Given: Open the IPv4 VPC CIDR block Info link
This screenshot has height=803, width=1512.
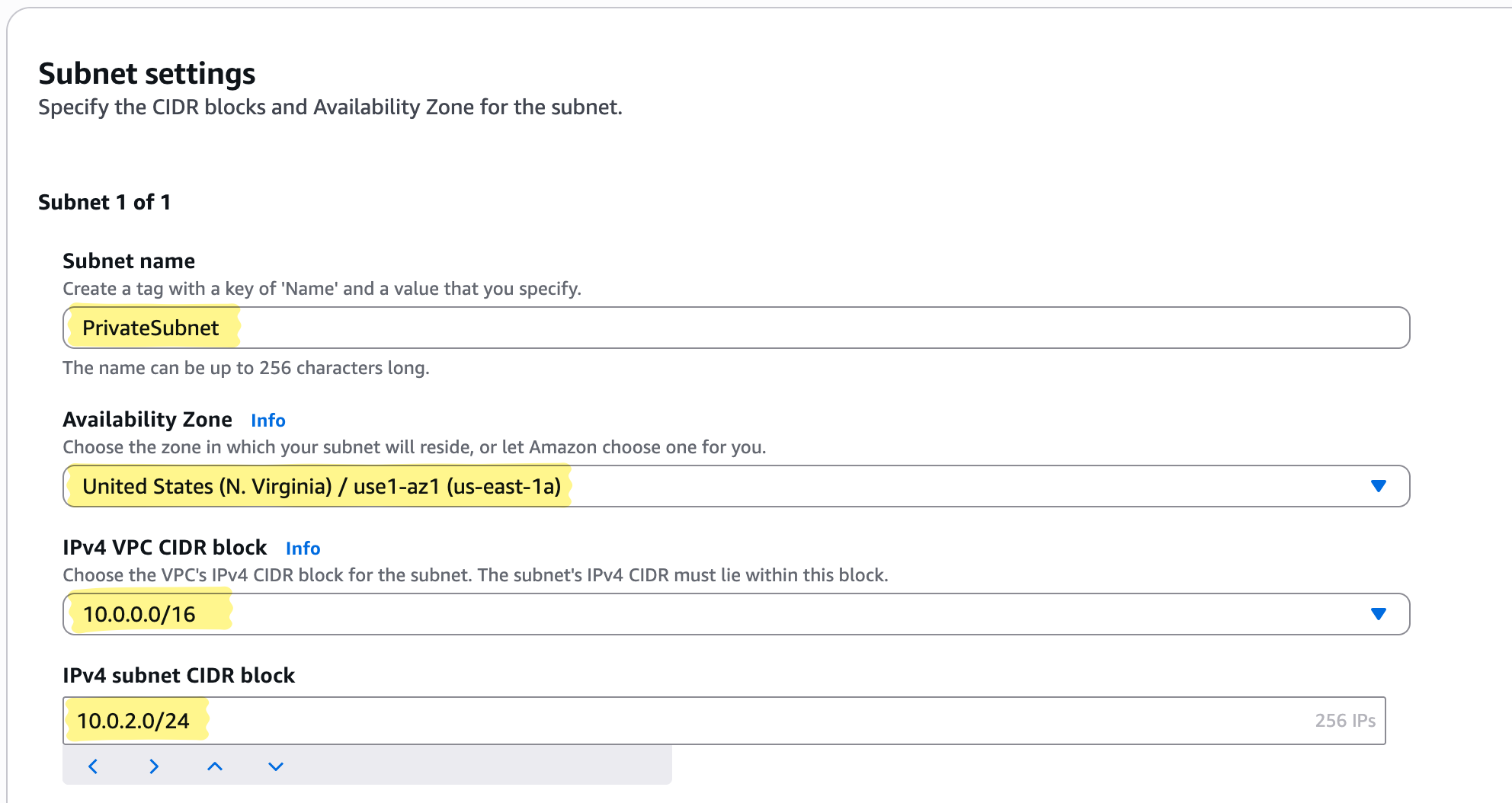Looking at the screenshot, I should coord(303,549).
